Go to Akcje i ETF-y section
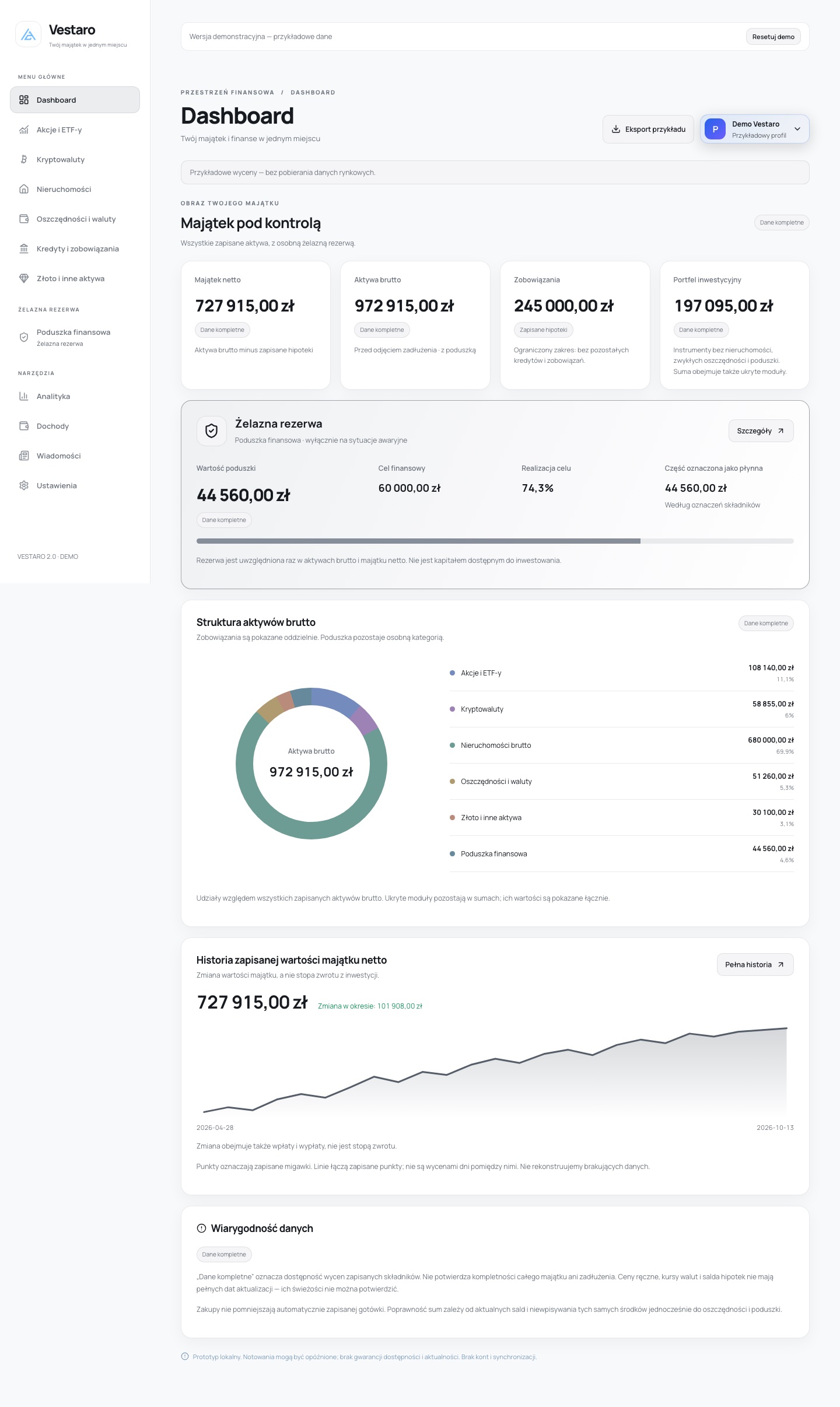The height and width of the screenshot is (1407, 840). point(75,129)
